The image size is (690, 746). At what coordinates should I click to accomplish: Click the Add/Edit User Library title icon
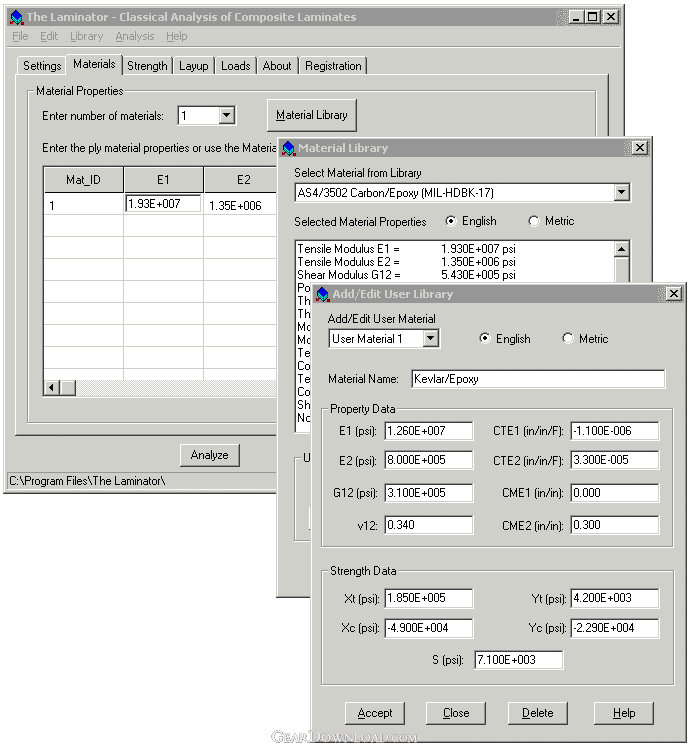(323, 294)
